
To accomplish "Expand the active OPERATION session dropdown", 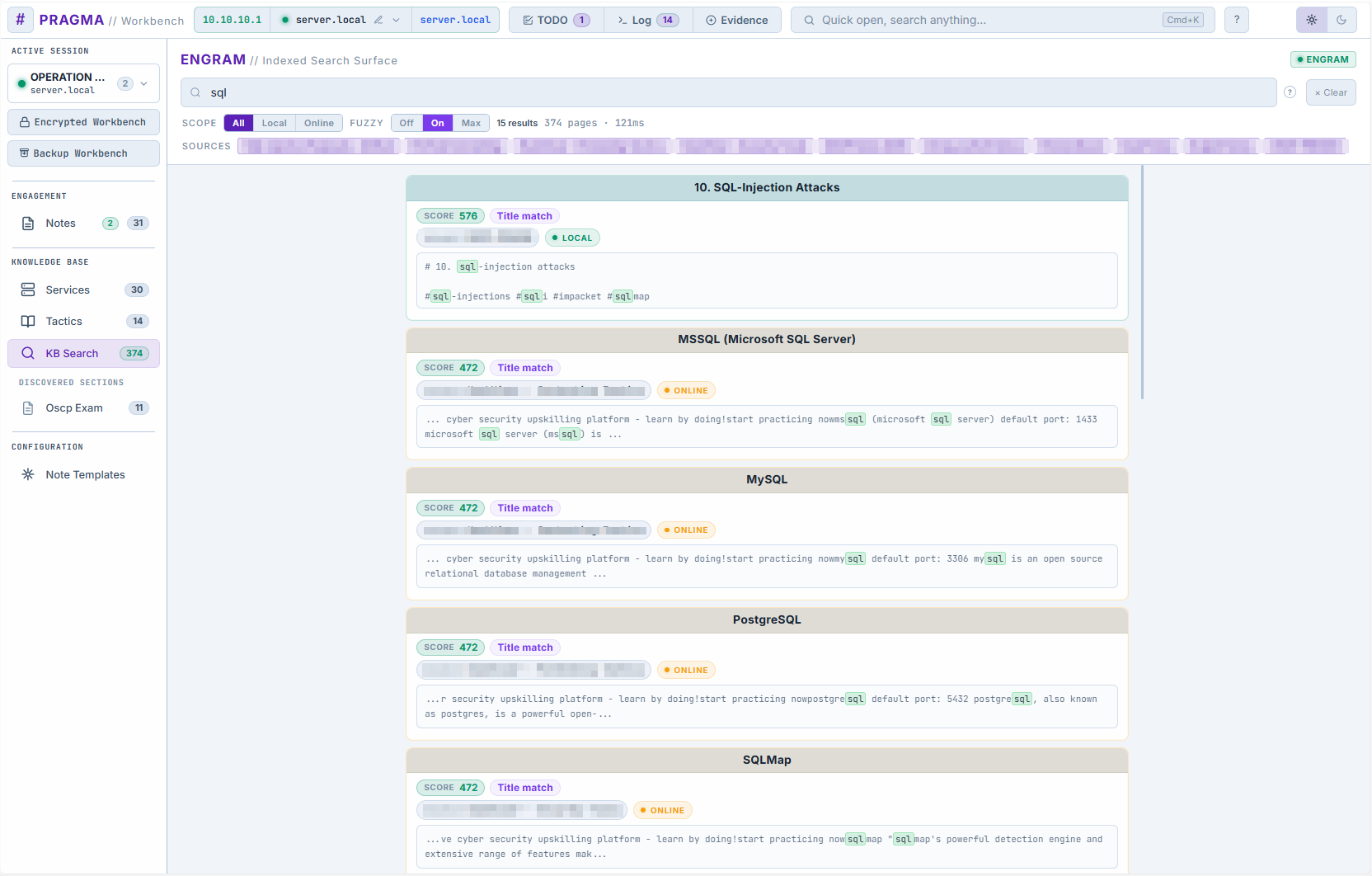I will tap(84, 83).
